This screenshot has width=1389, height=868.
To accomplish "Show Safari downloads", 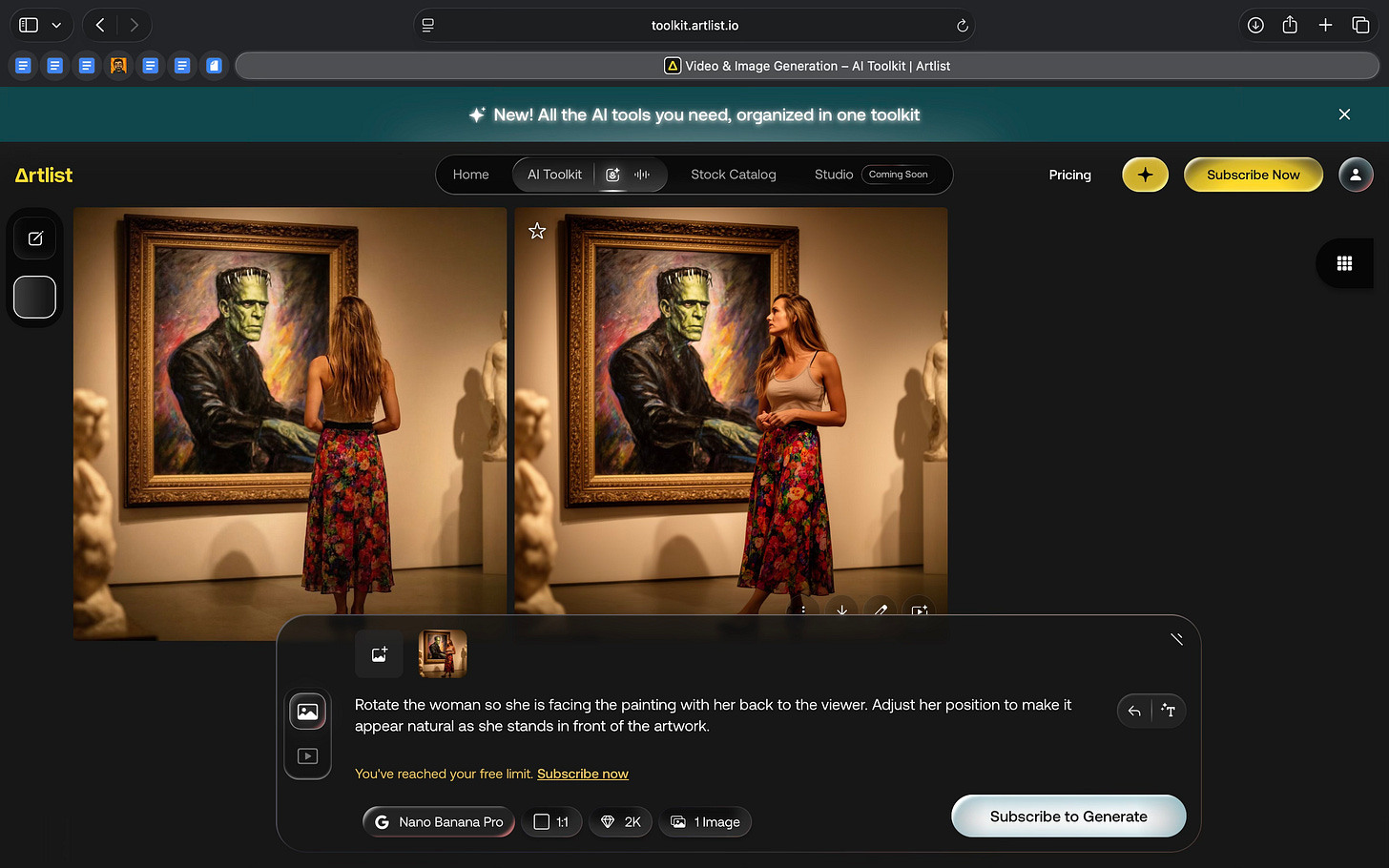I will (x=1255, y=26).
